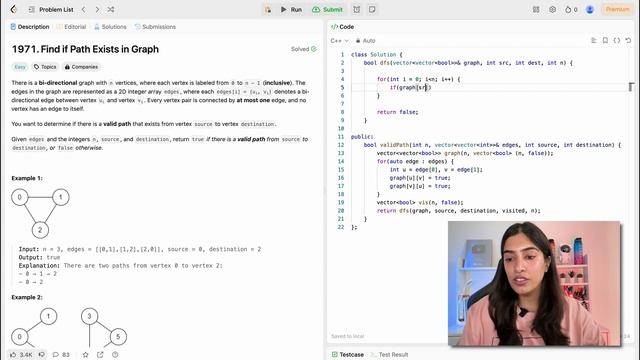Open the comments 83 icon
Image resolution: width=640 pixels, height=360 pixels.
(x=61, y=355)
